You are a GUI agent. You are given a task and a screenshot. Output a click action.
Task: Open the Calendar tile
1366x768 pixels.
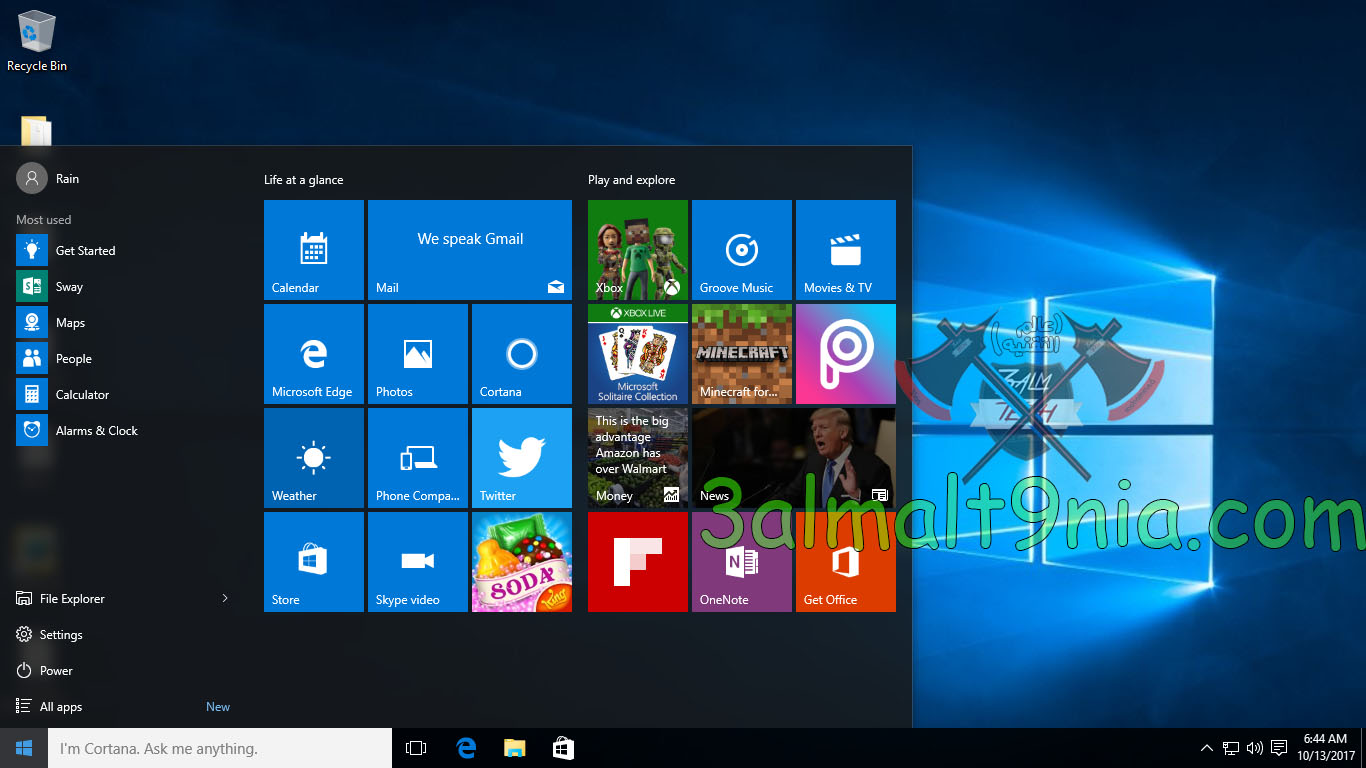coord(314,250)
